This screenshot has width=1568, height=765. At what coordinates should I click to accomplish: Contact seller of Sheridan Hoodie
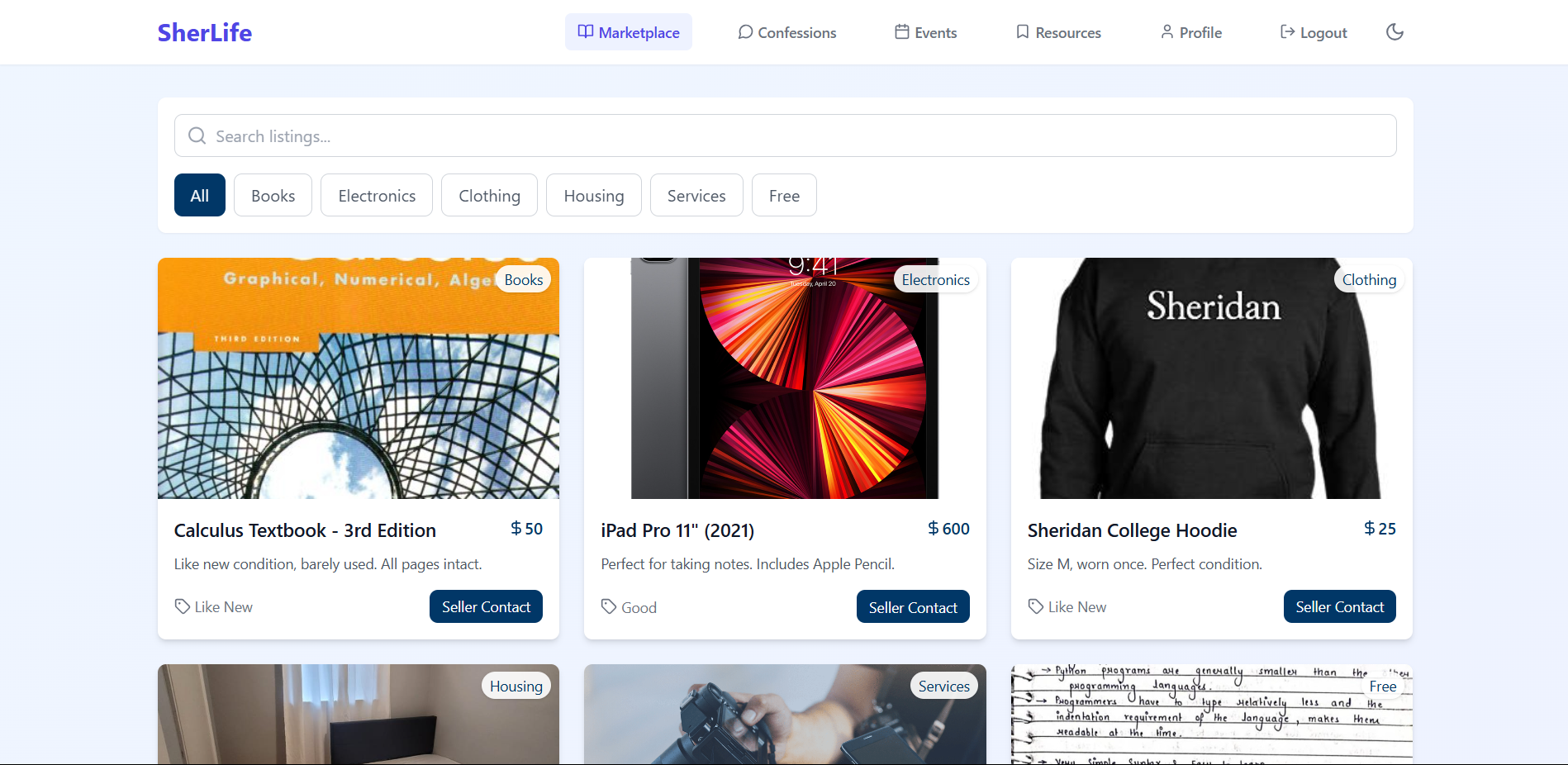[x=1339, y=606]
